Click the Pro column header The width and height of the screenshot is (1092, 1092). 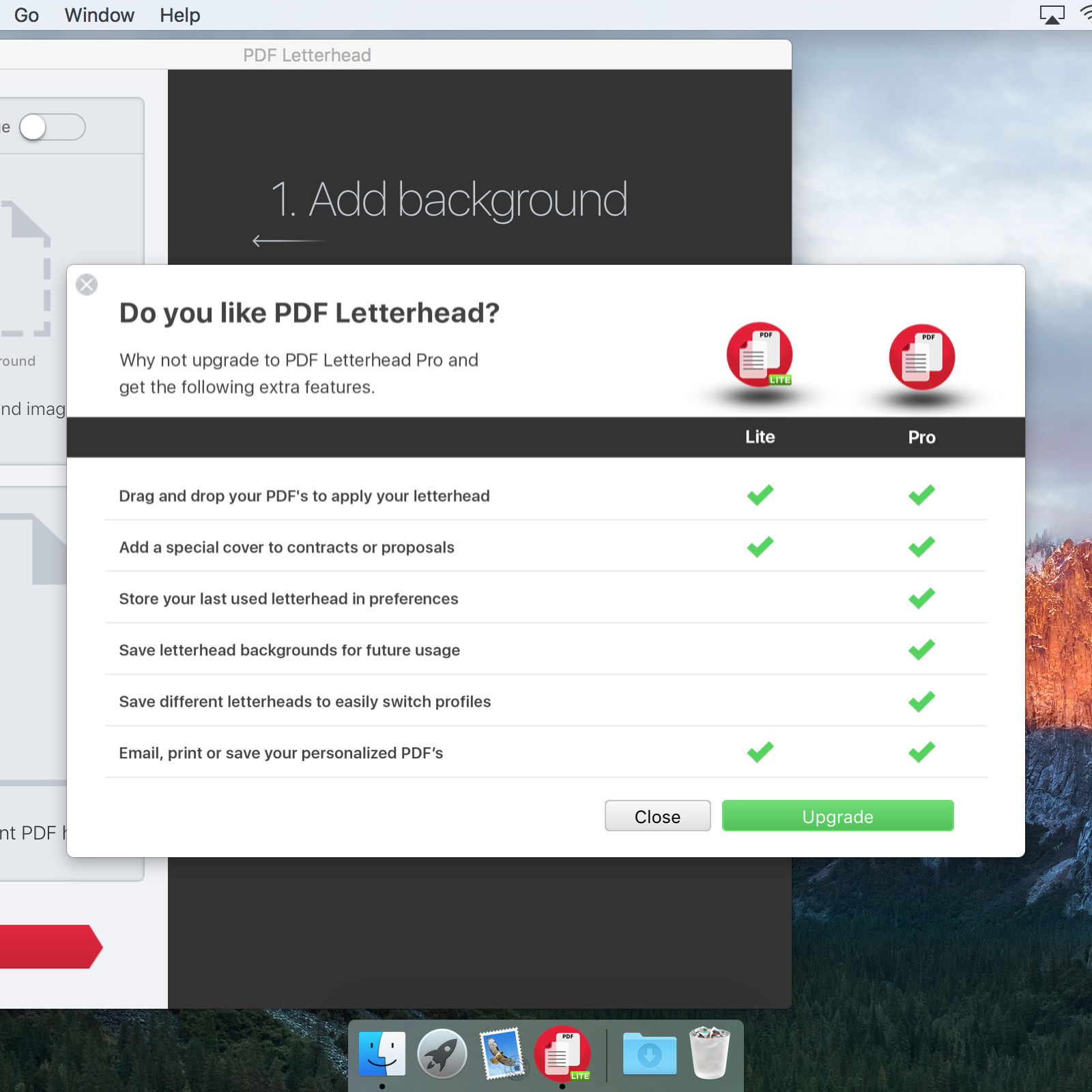(x=921, y=437)
